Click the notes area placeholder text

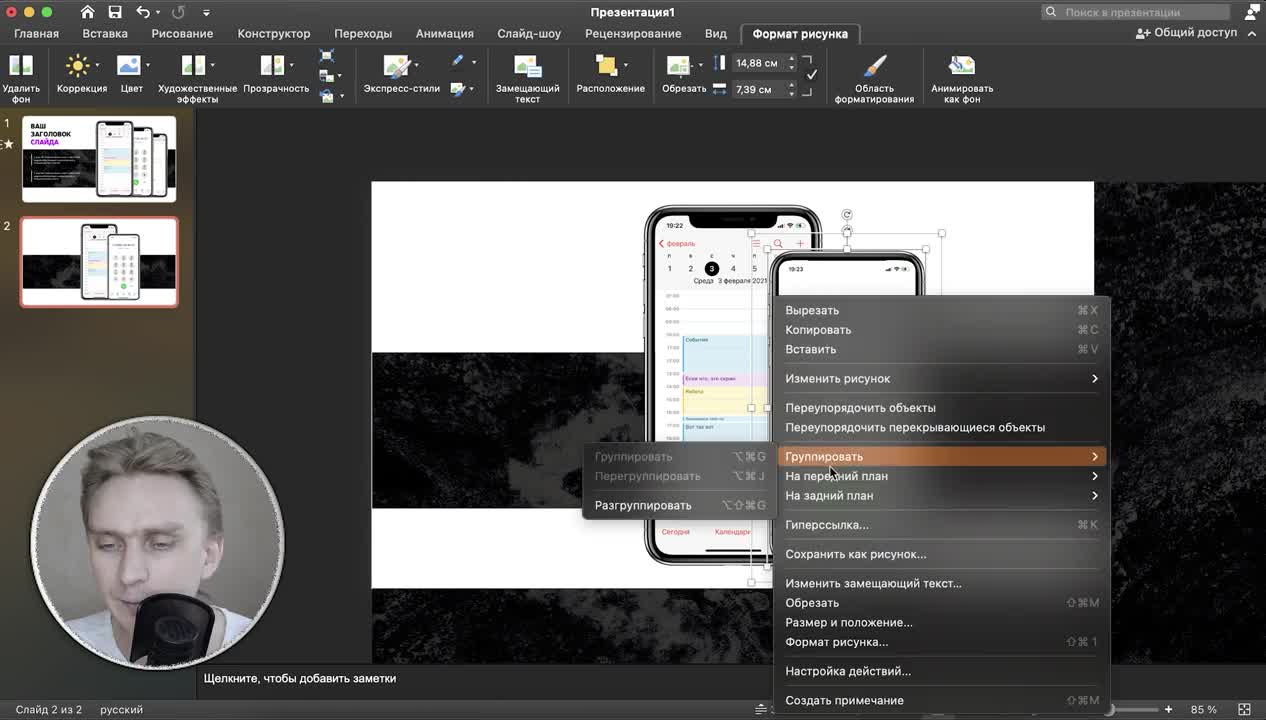tap(300, 678)
